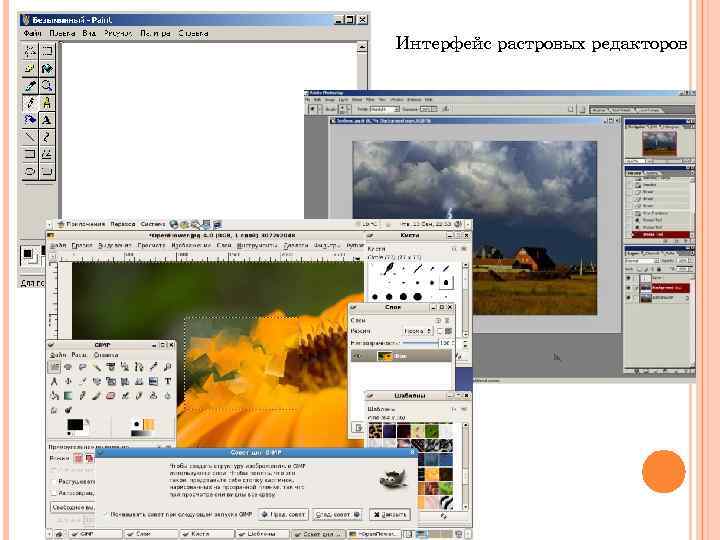The image size is (720, 540).
Task: Toggle keep-transparency checkbox in GIMP Слои dialog
Action: (440, 331)
